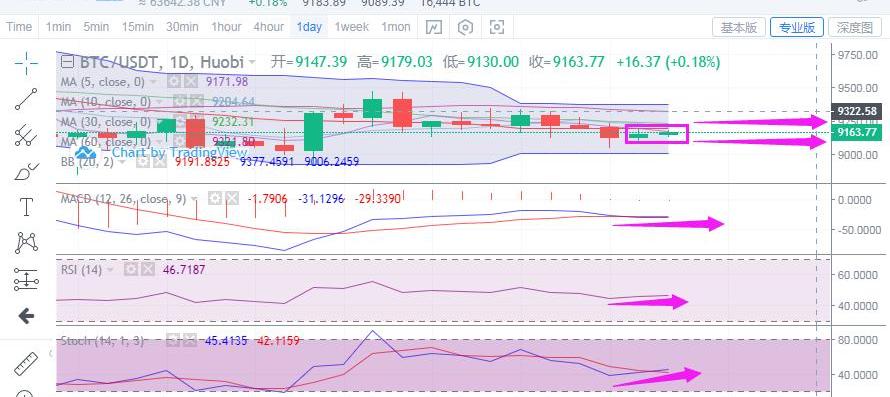This screenshot has width=890, height=397.
Task: Select the pitchfork drawing tool
Action: tap(27, 135)
